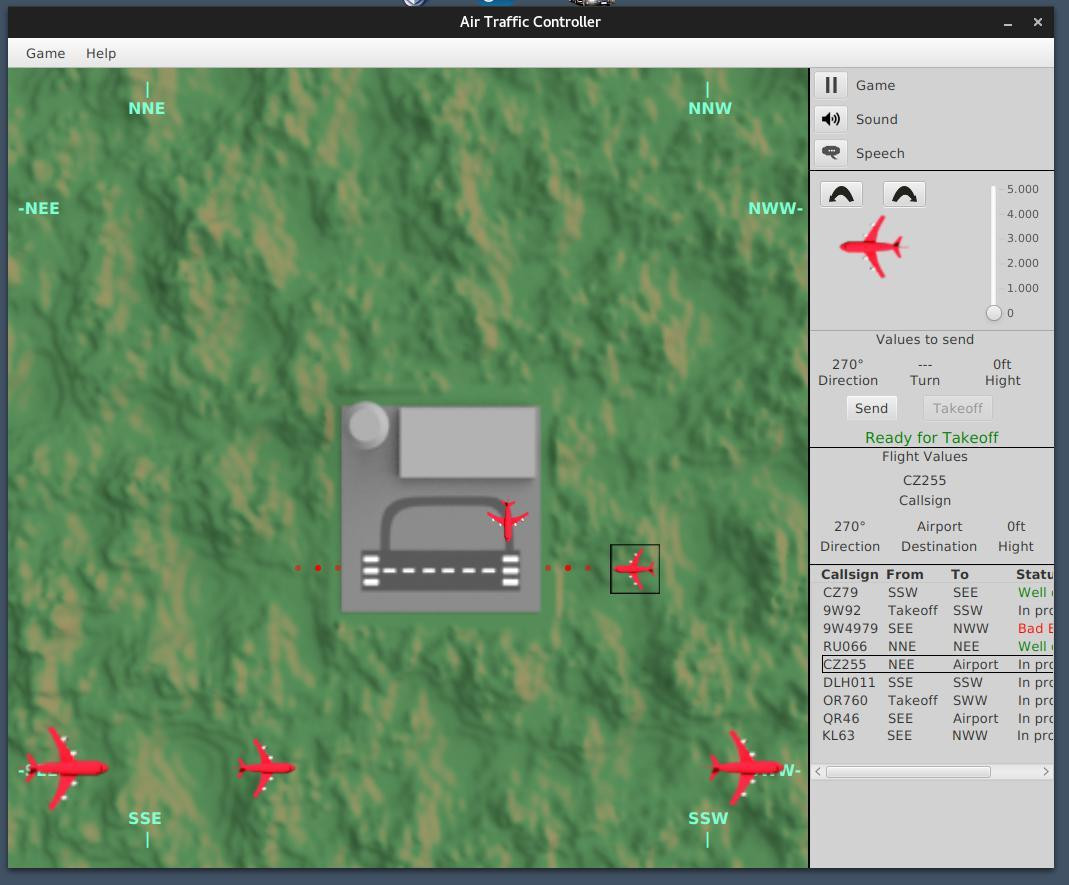Click the scrollbar right arrow in flight list

coord(1046,772)
